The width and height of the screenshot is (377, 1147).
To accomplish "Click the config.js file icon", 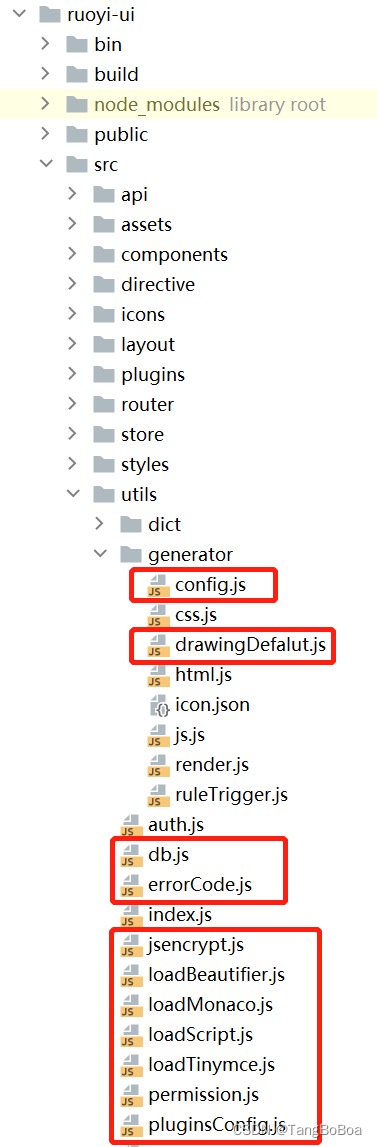I will coord(157,586).
